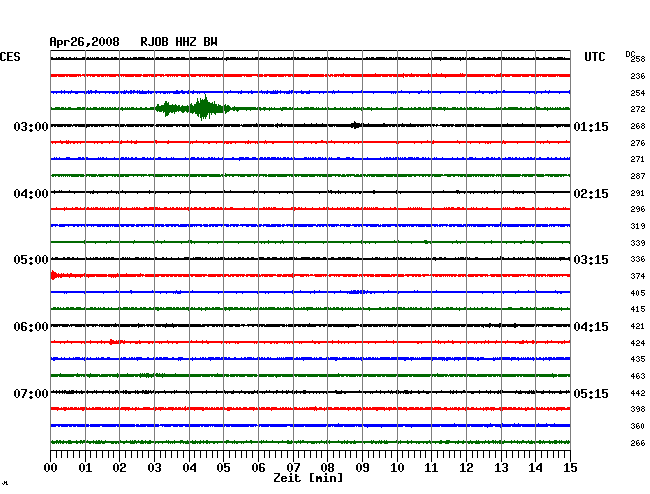Click the large green seismic event burst

(x=194, y=108)
